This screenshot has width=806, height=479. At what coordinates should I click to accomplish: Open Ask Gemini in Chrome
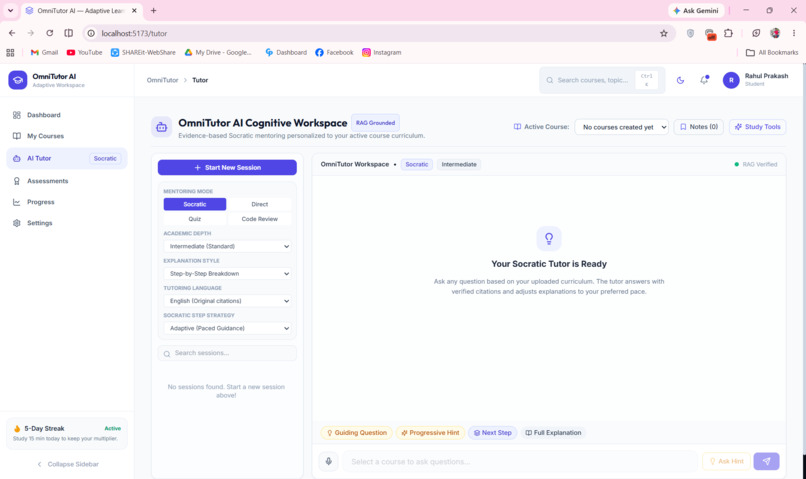[x=696, y=10]
